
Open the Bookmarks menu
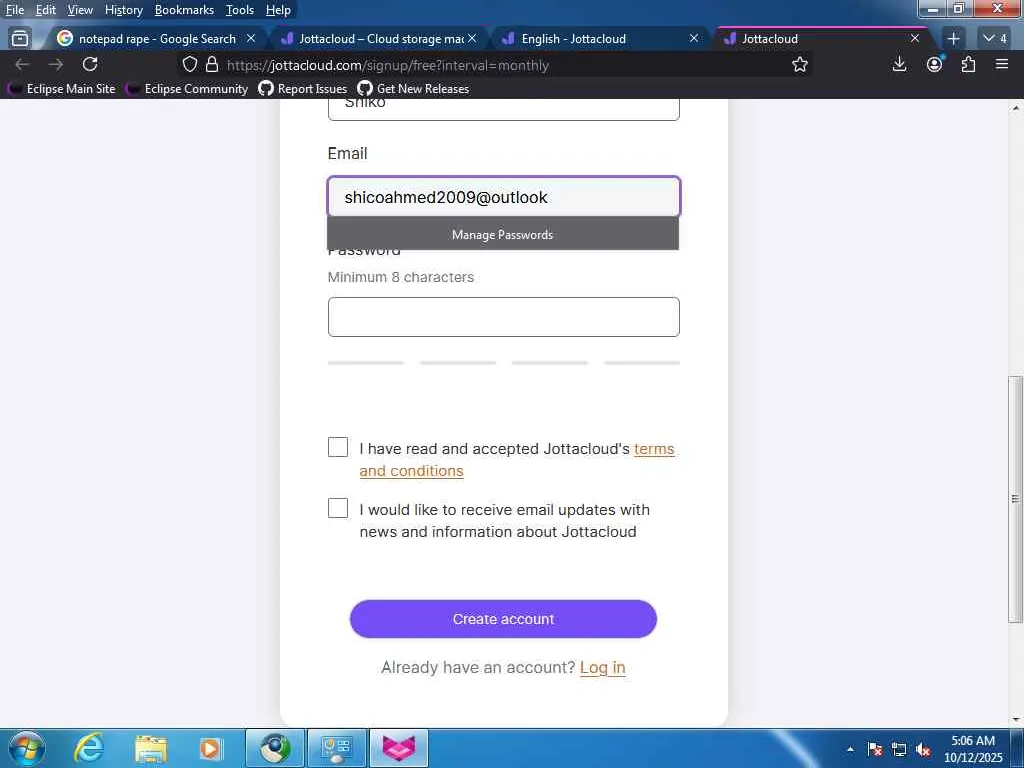coord(184,10)
